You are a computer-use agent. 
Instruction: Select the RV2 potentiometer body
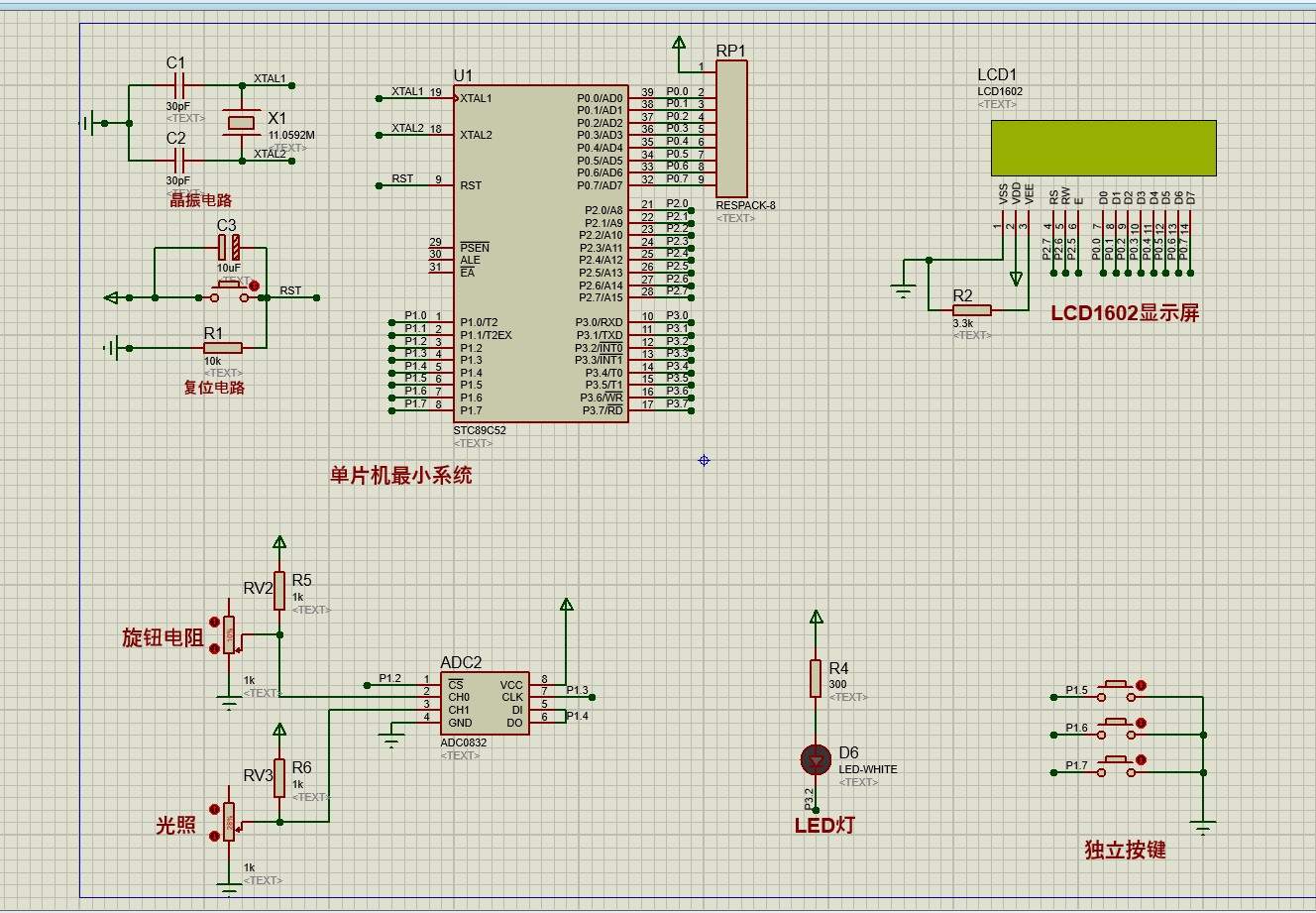click(229, 634)
